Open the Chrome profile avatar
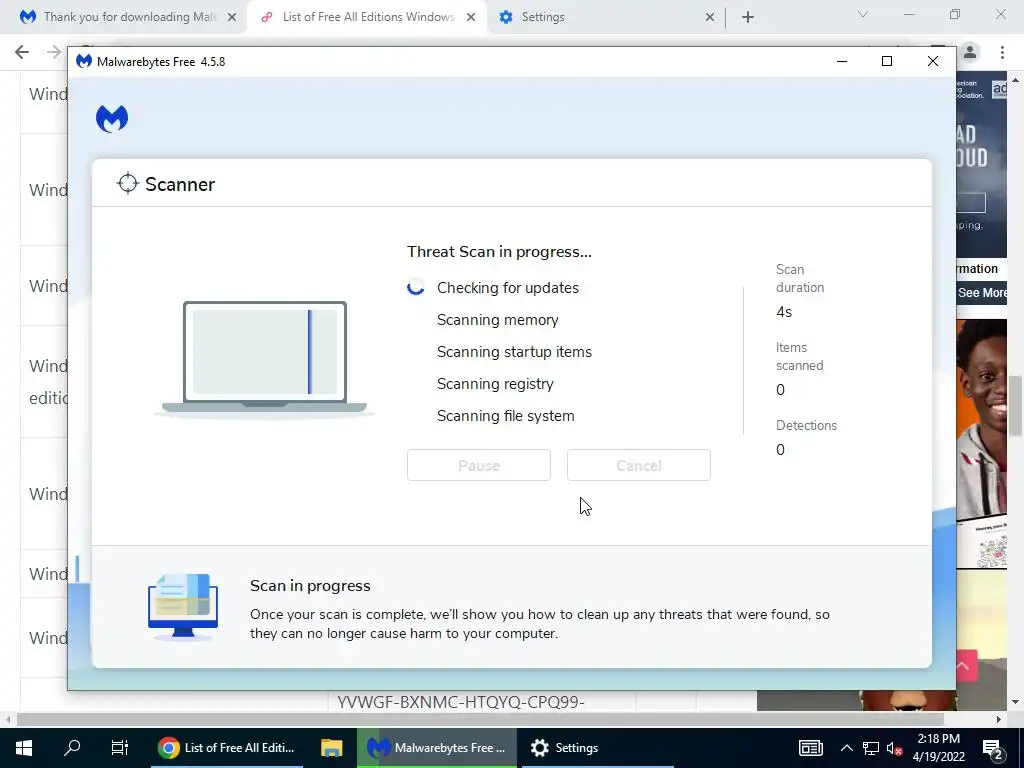Image resolution: width=1024 pixels, height=768 pixels. pyautogui.click(x=970, y=52)
